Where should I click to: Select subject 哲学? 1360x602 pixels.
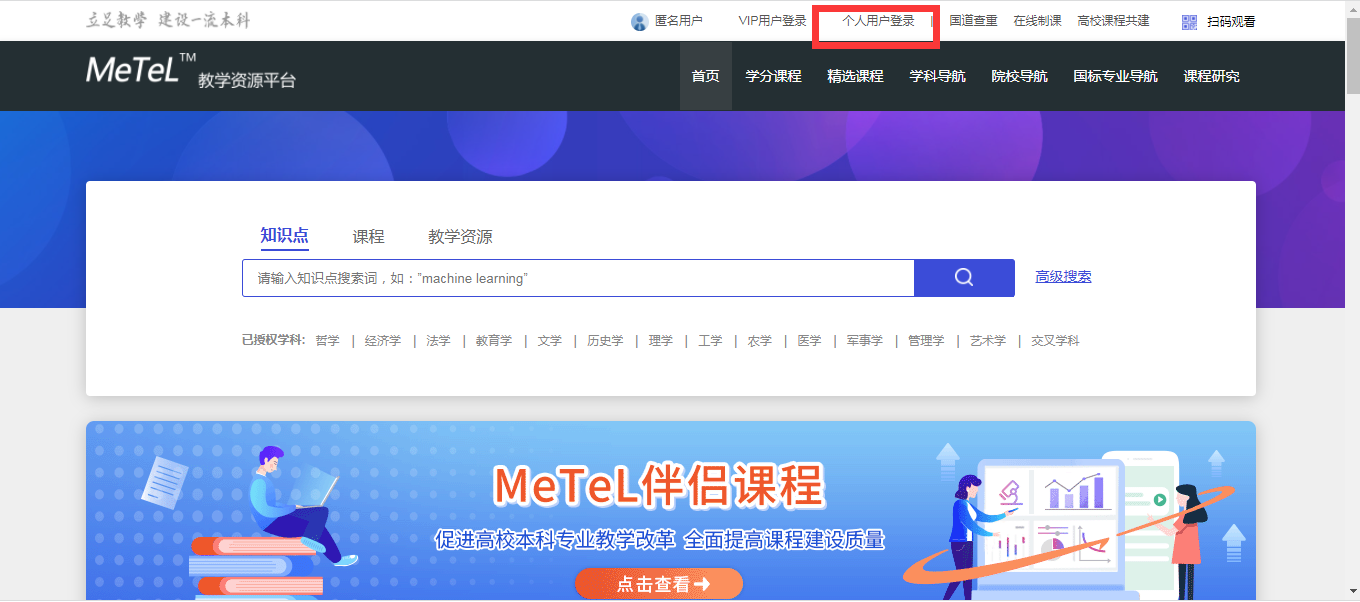pyautogui.click(x=327, y=341)
